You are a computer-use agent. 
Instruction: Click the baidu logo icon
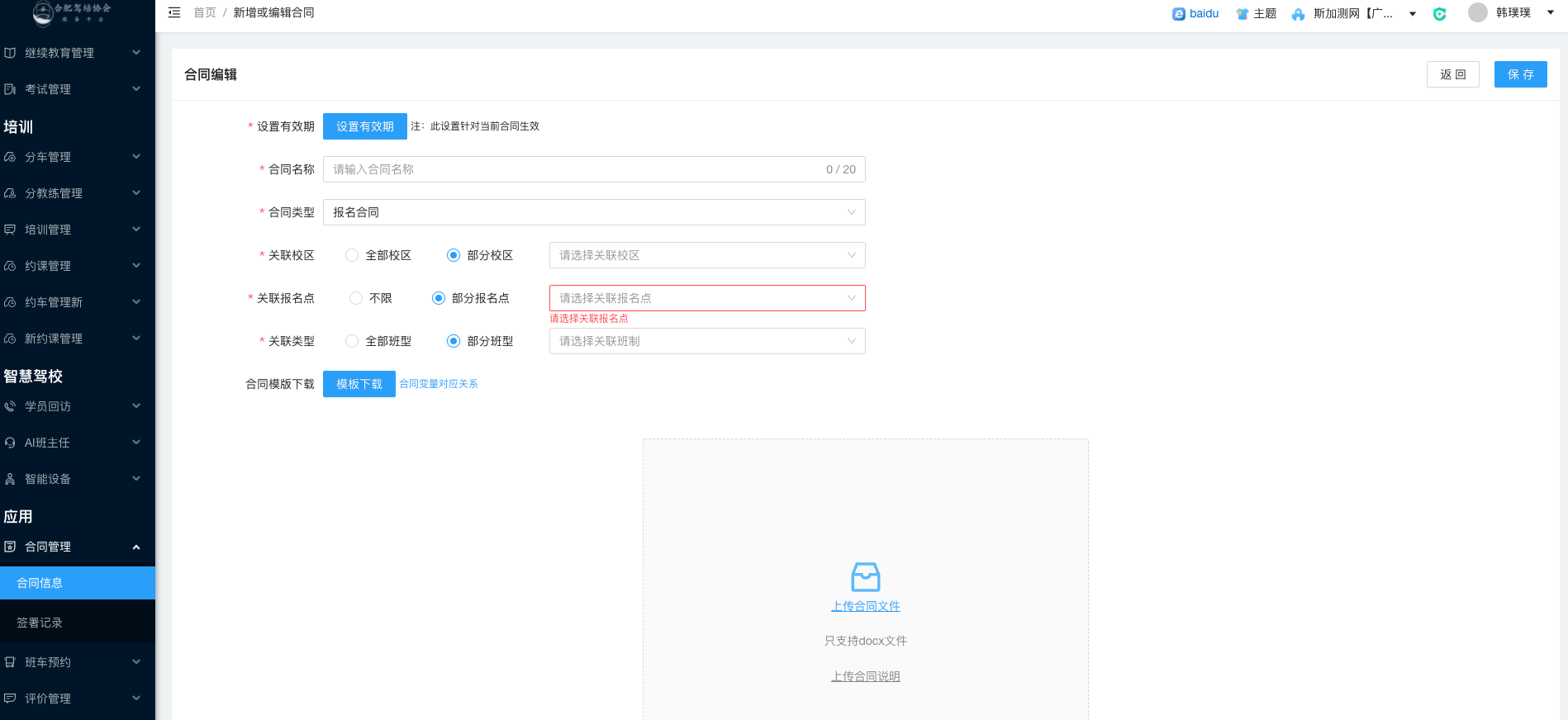(x=1179, y=14)
